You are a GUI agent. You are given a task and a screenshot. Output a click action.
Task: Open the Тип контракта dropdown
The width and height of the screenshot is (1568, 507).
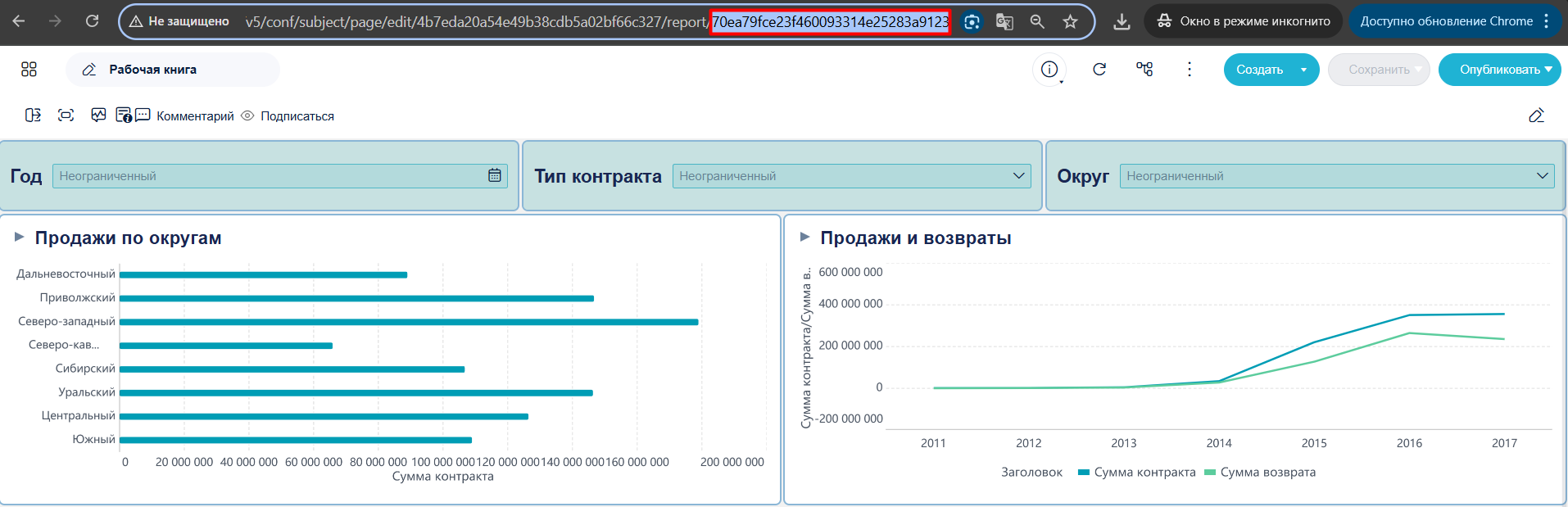point(852,176)
